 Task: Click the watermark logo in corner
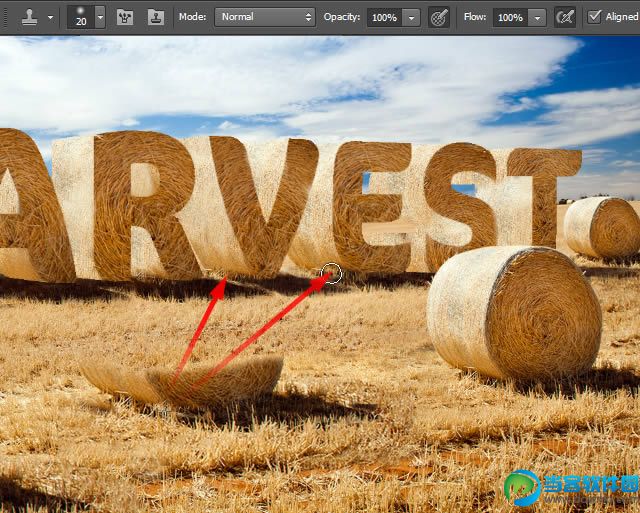(x=523, y=488)
